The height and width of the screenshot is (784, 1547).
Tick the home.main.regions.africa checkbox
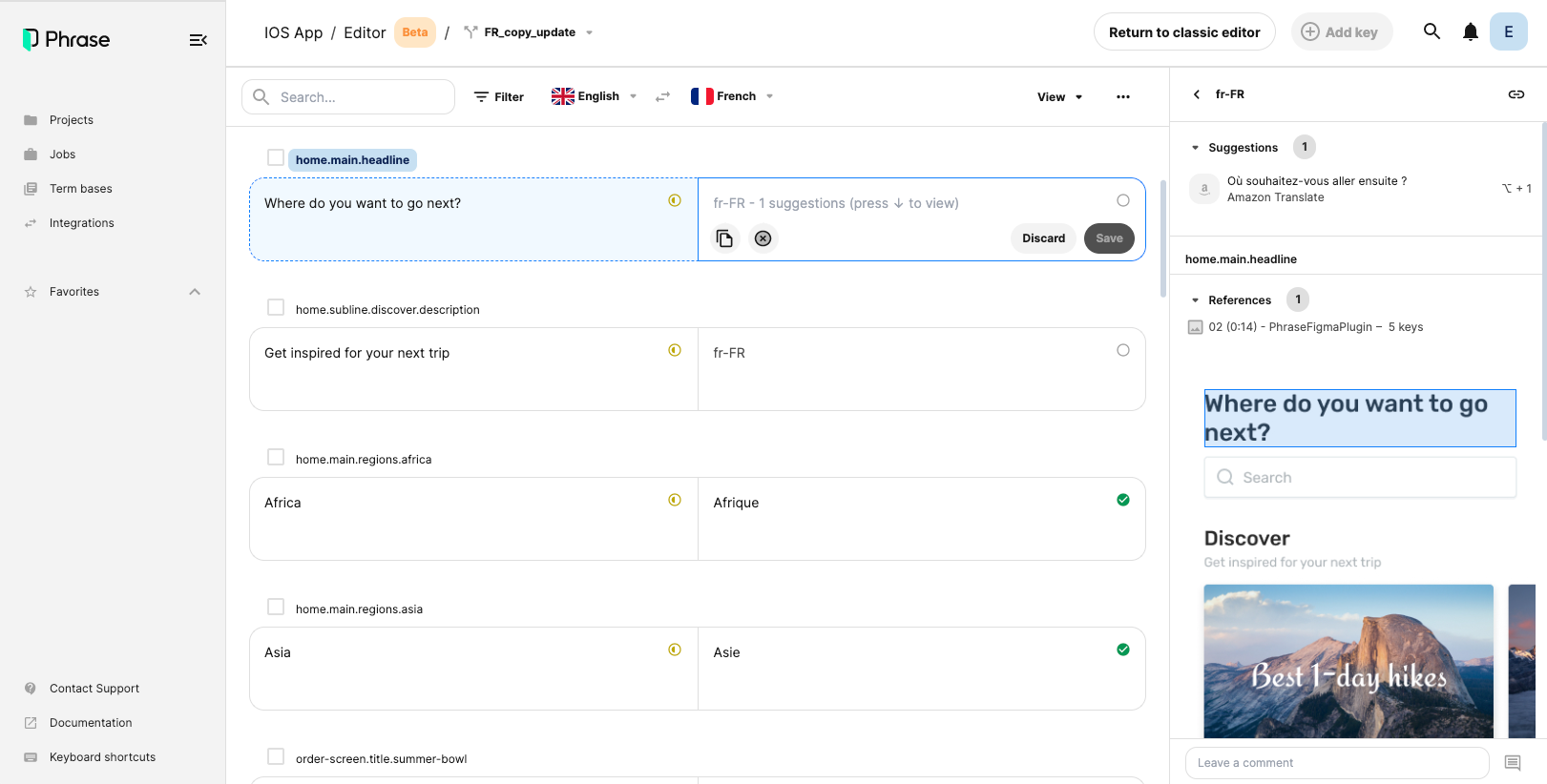click(x=276, y=457)
